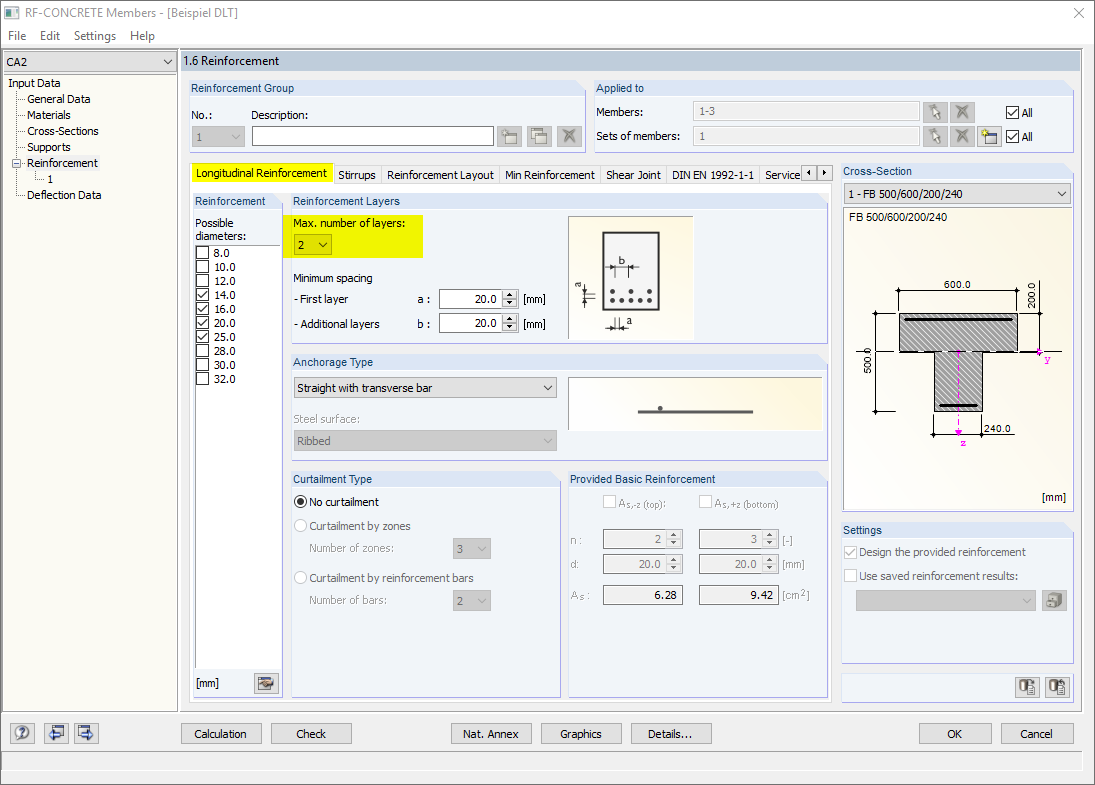Screen dimensions: 1095x785
Task: Select Curtailment by zones radio button
Action: [x=300, y=526]
